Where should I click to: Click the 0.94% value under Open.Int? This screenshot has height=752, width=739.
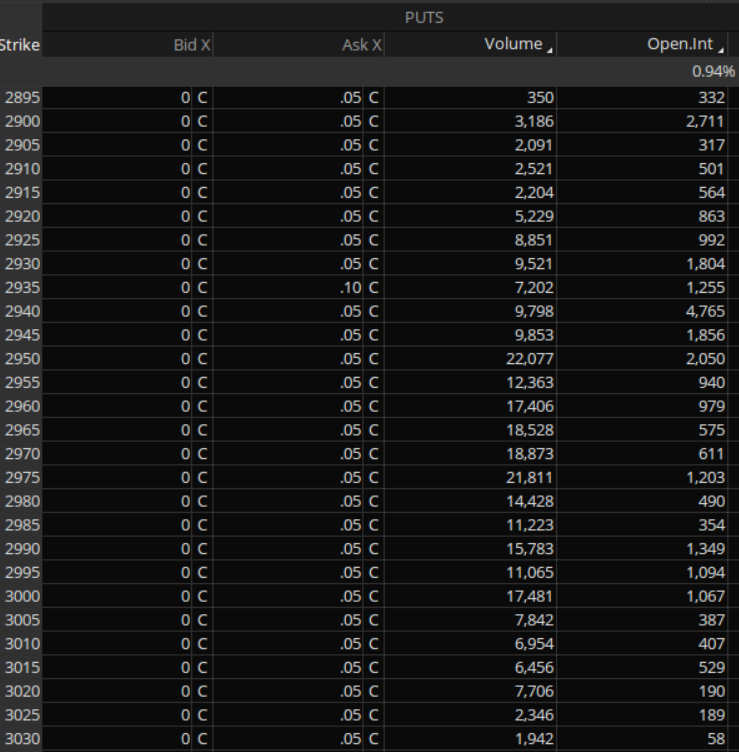tap(713, 72)
